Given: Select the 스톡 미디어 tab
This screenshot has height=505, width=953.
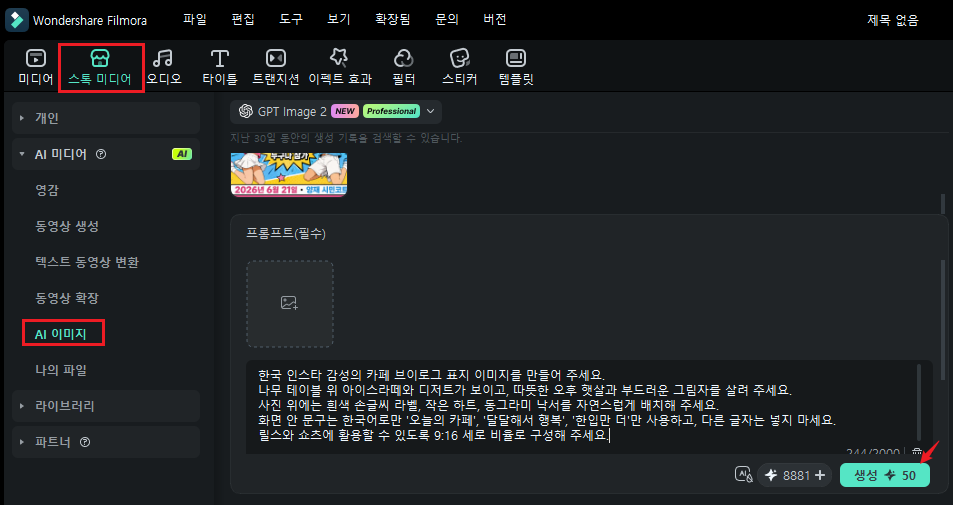Looking at the screenshot, I should point(100,67).
